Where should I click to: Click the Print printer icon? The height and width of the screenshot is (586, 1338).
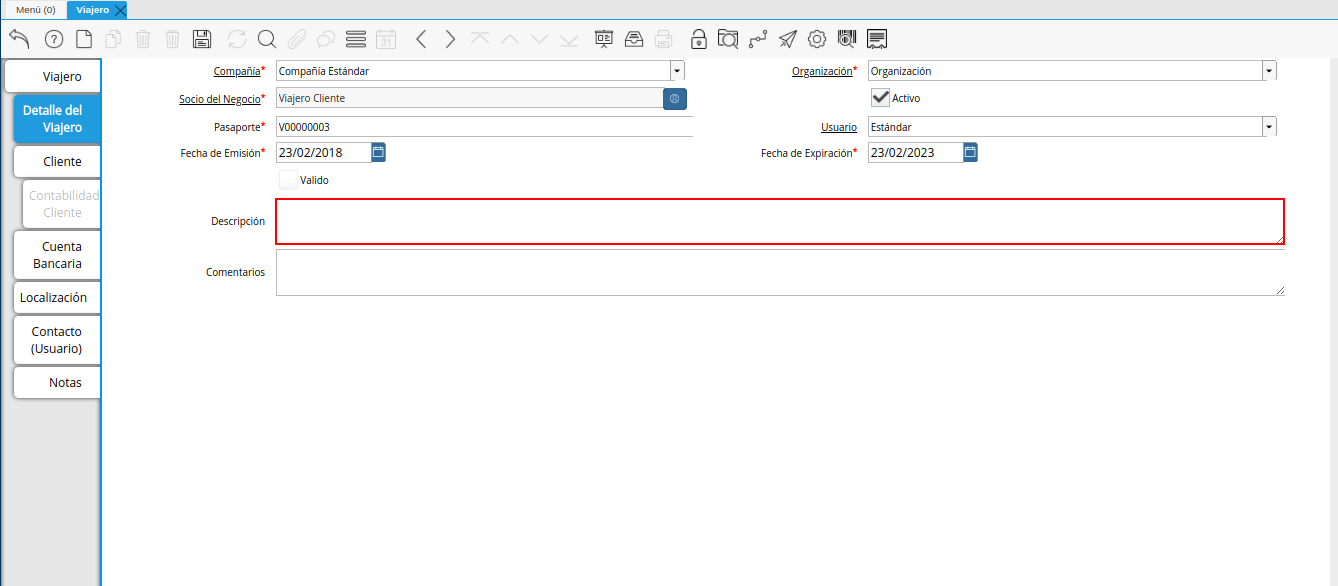point(664,39)
